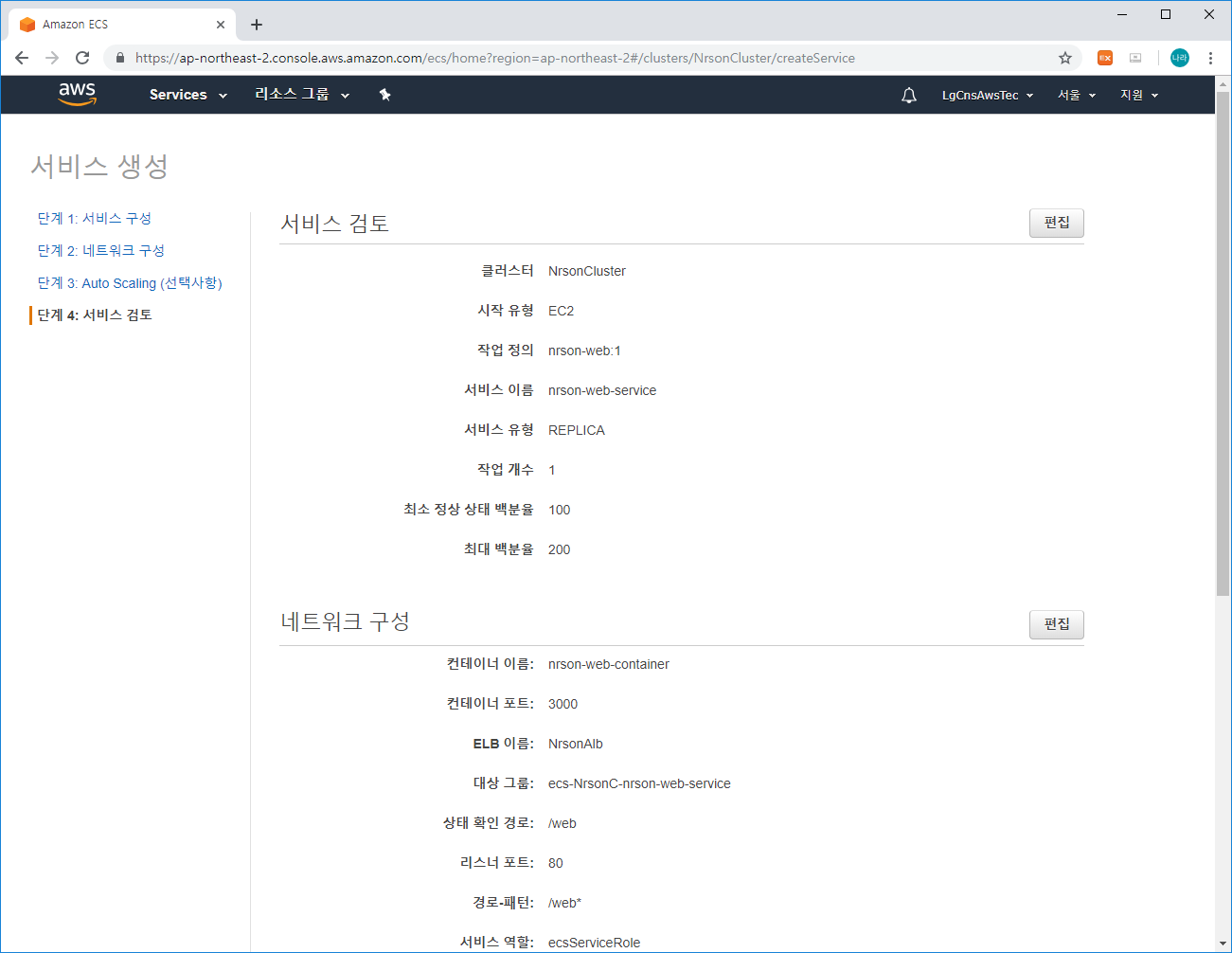Expand the Services dropdown menu
1232x953 pixels.
point(188,95)
